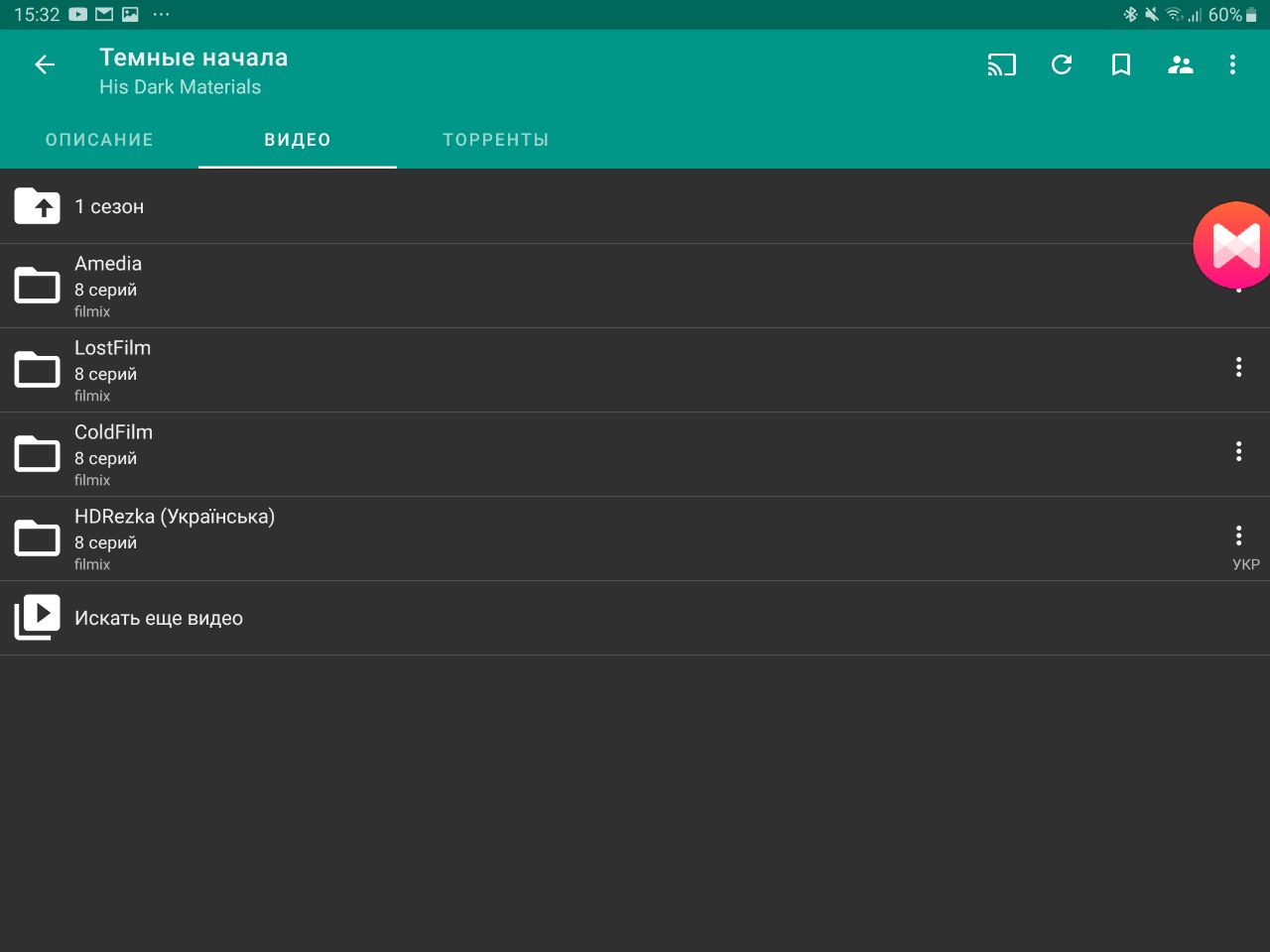The image size is (1270, 952).
Task: Tap the video library icon beside Искать еще видео
Action: coord(38,618)
